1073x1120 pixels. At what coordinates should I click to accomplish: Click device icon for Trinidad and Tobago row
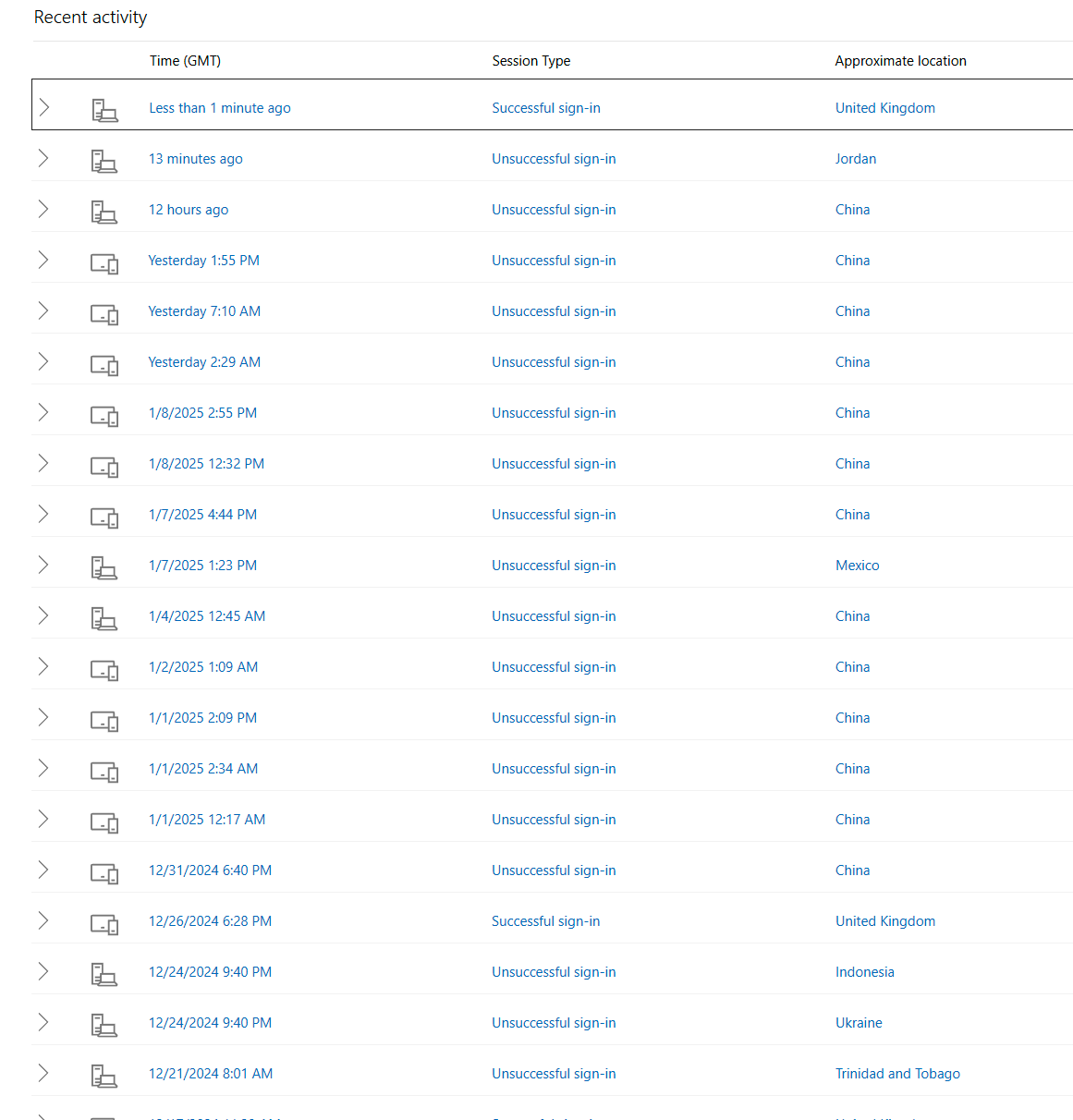[104, 1076]
